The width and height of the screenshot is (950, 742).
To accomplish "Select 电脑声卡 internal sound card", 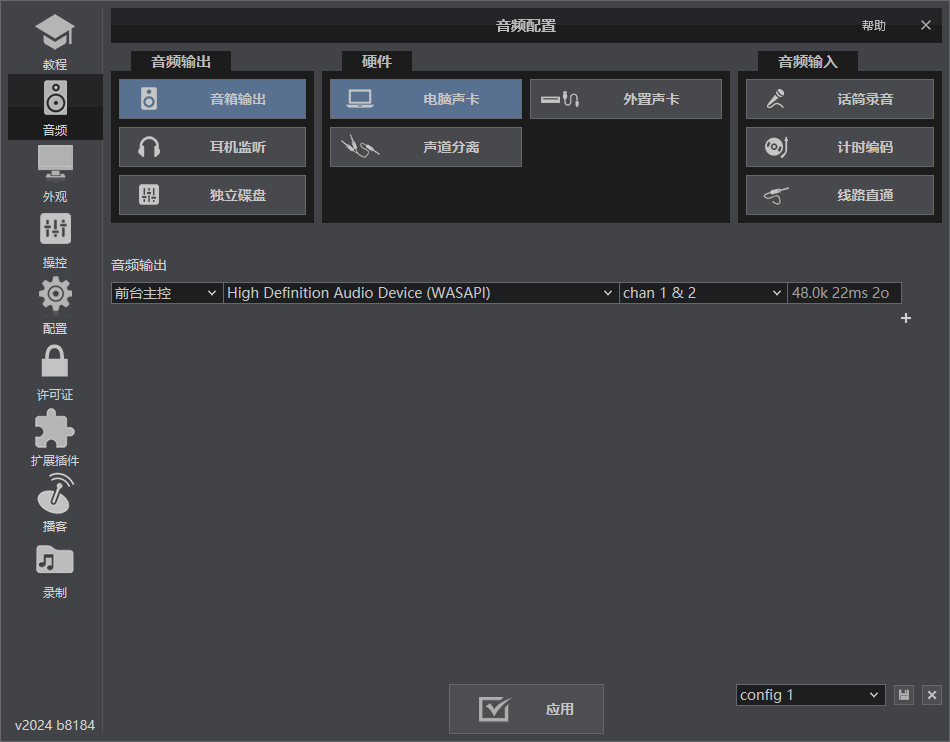I will pos(425,99).
